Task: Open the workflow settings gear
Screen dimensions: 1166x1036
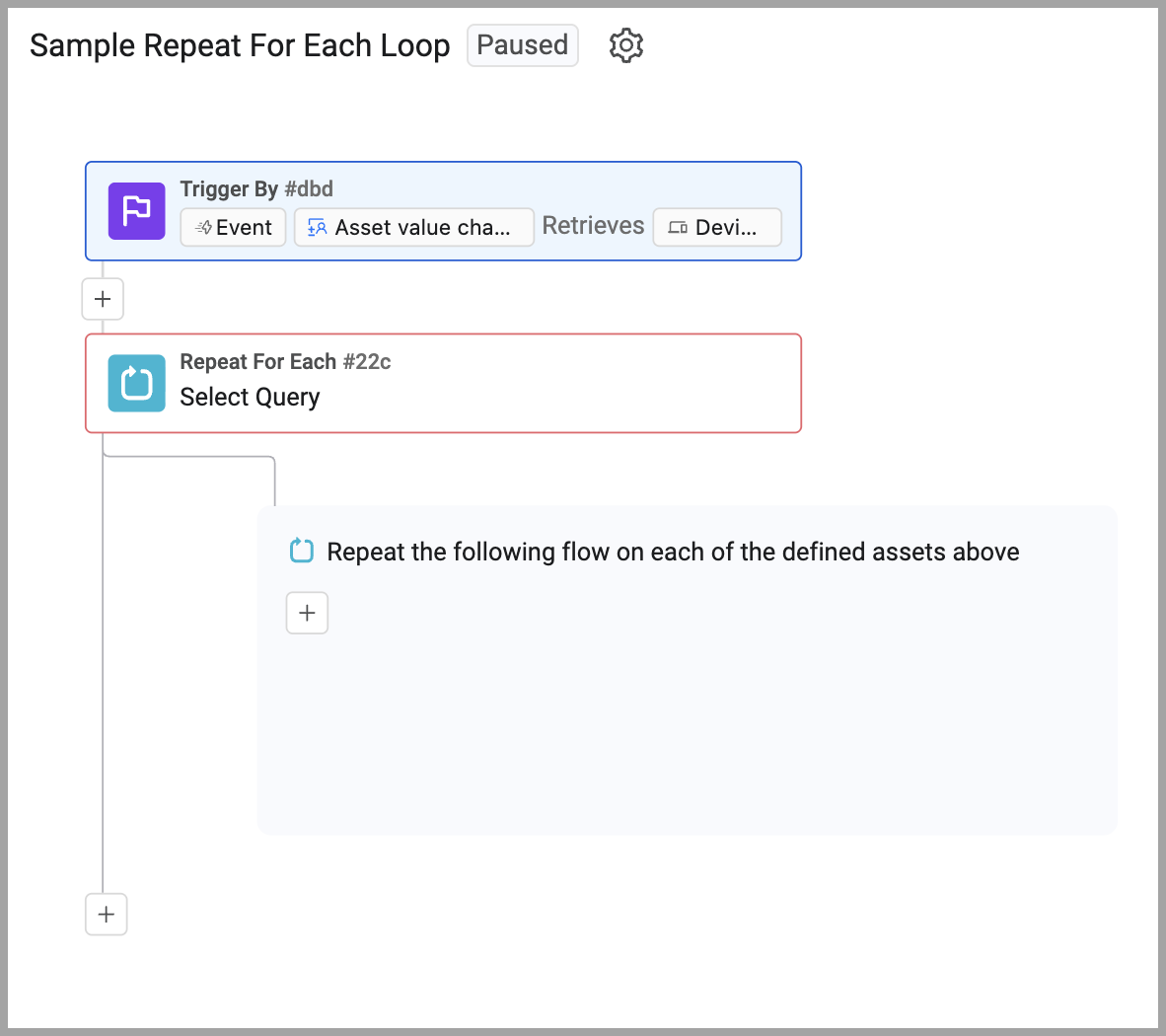Action: pyautogui.click(x=625, y=45)
